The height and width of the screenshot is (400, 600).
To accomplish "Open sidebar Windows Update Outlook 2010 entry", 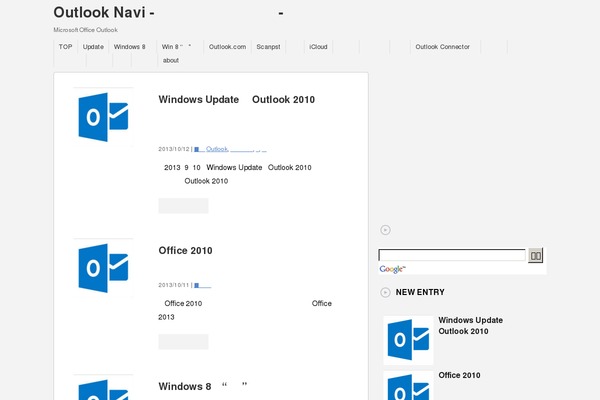I will [x=471, y=326].
